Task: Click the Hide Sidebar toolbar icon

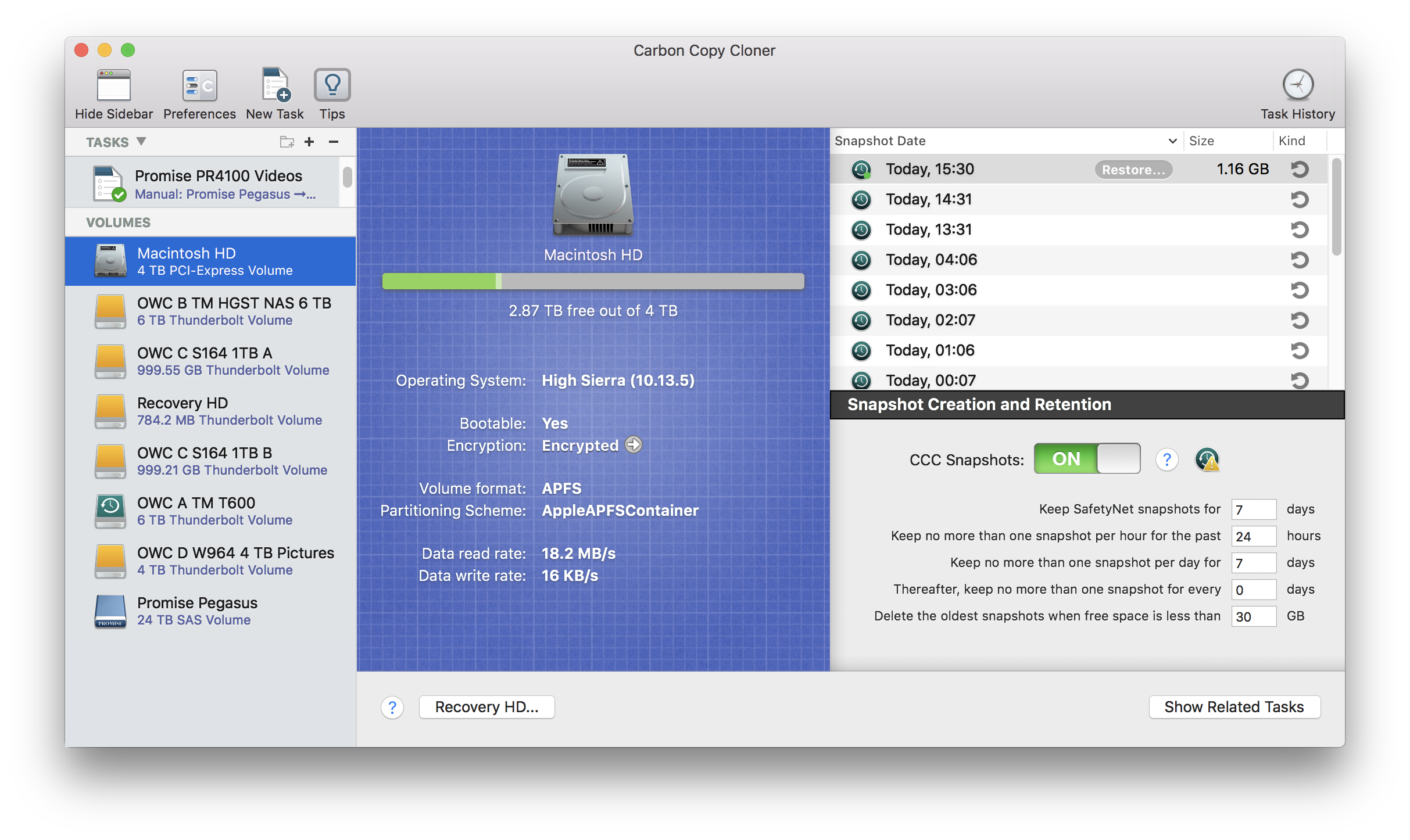Action: (113, 86)
